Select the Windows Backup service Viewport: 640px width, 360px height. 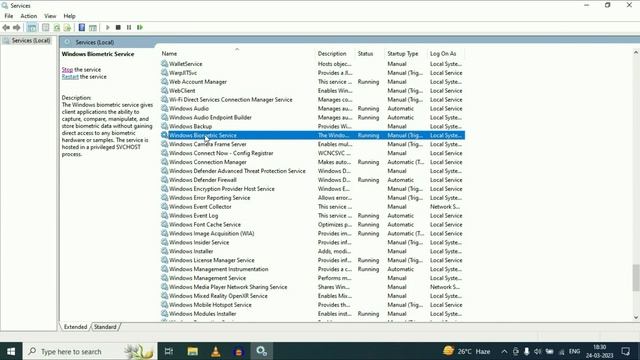(x=312, y=127)
